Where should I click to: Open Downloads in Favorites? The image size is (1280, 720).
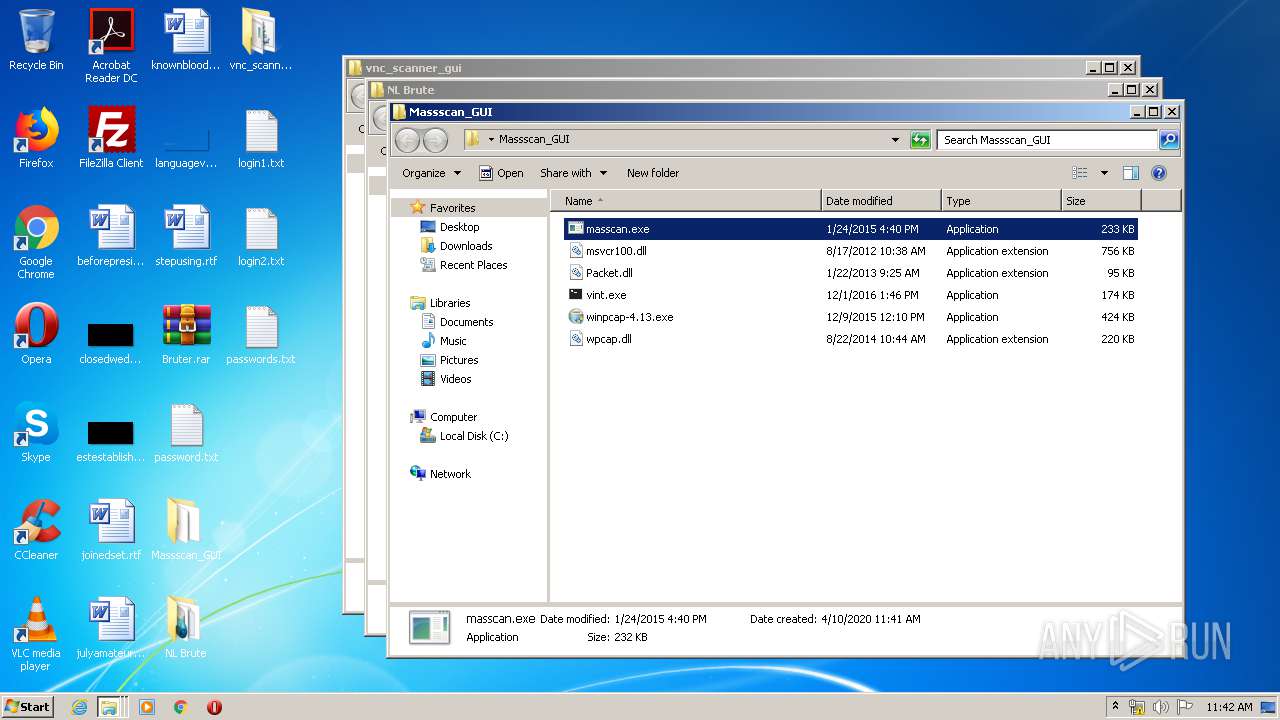pyautogui.click(x=466, y=246)
